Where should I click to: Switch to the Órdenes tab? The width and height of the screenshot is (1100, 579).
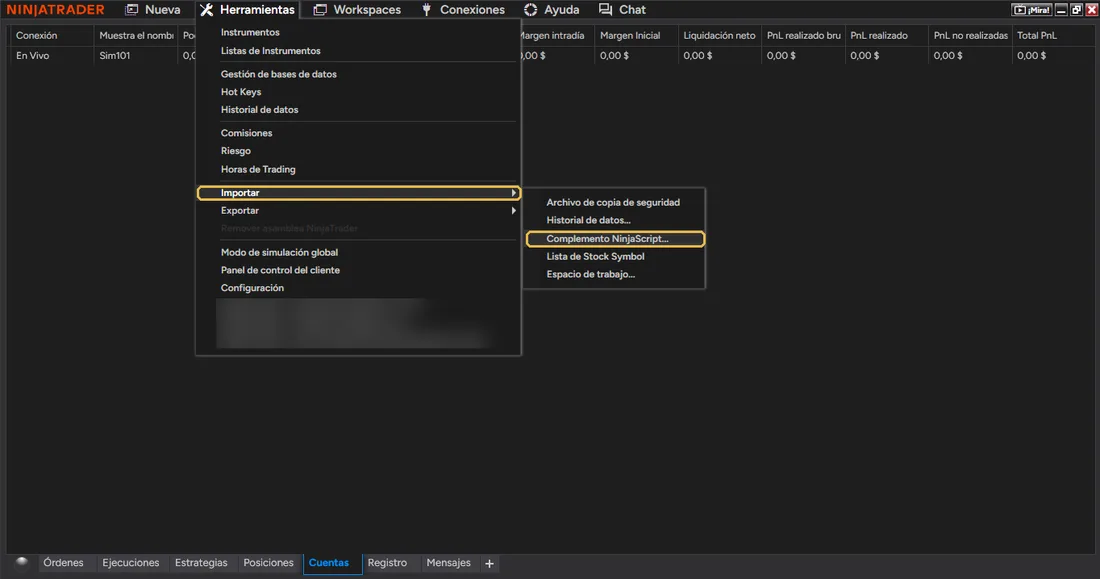click(x=63, y=563)
